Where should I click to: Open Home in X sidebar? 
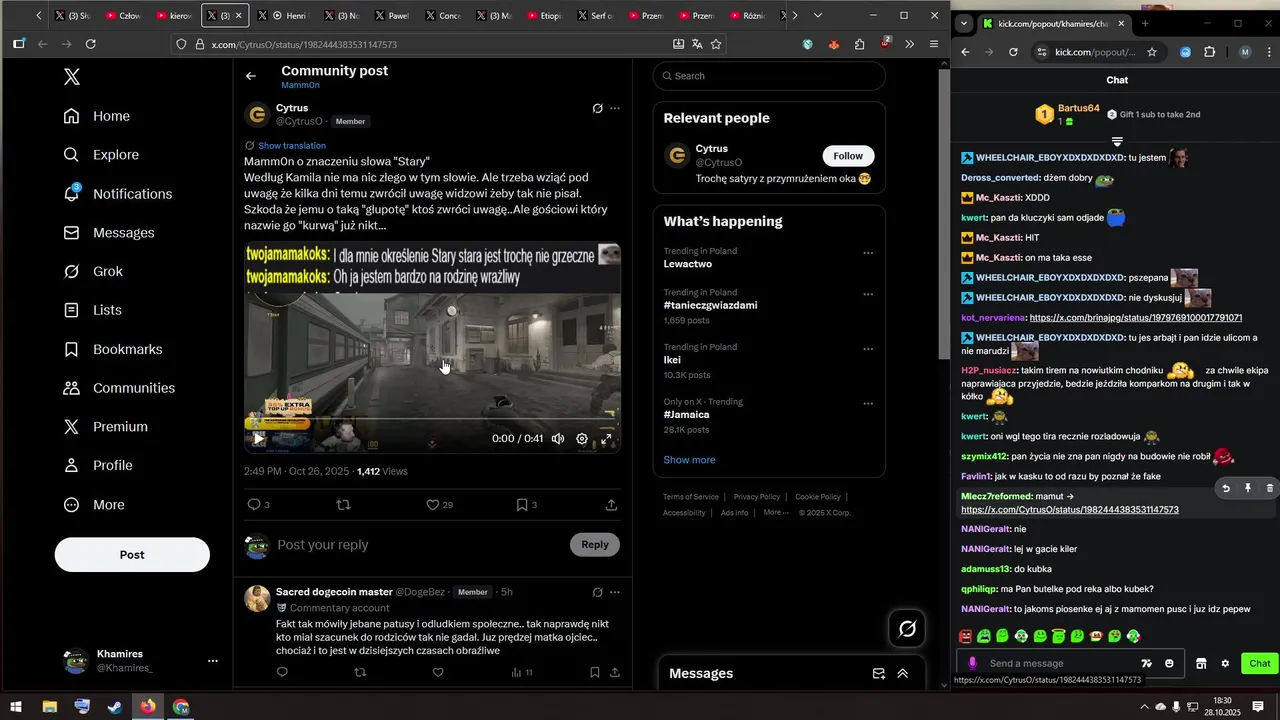[97, 116]
